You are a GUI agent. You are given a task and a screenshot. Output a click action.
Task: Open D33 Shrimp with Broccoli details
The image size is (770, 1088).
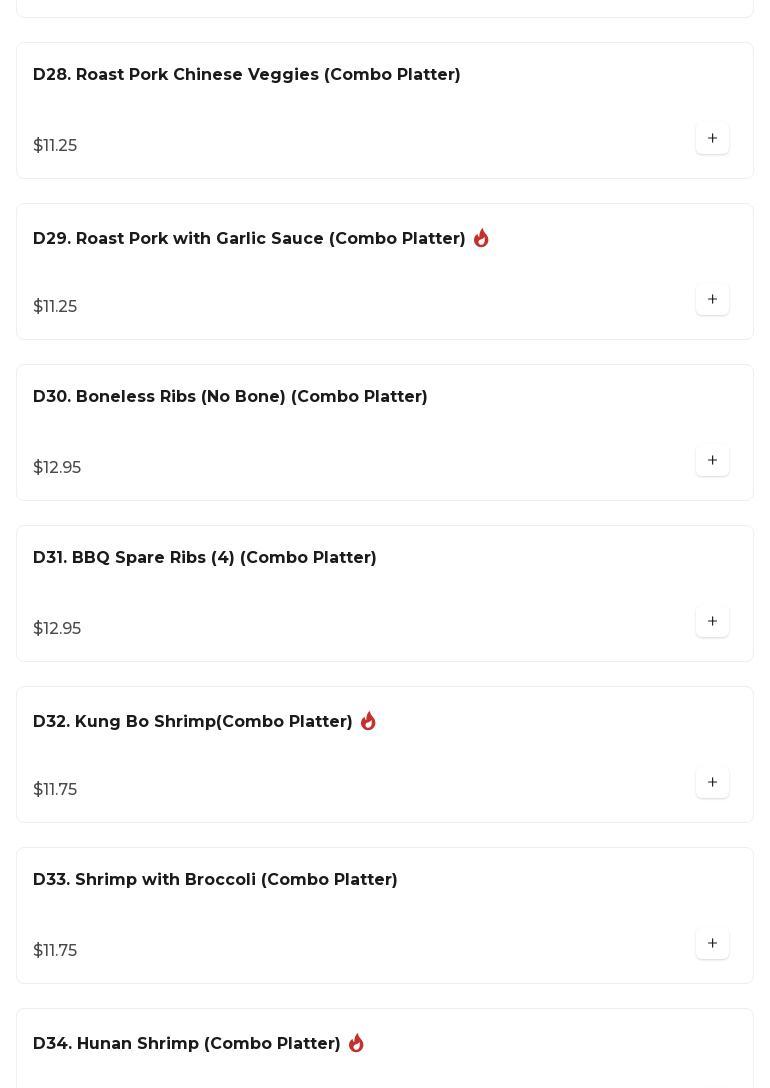coord(215,880)
